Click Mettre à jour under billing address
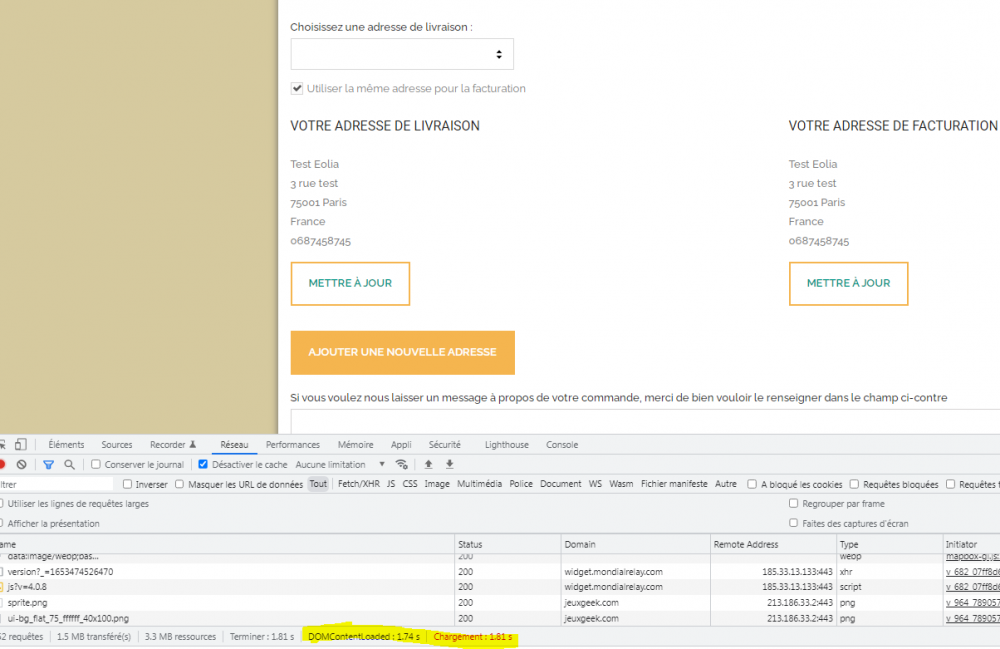This screenshot has width=1000, height=649. tap(848, 284)
